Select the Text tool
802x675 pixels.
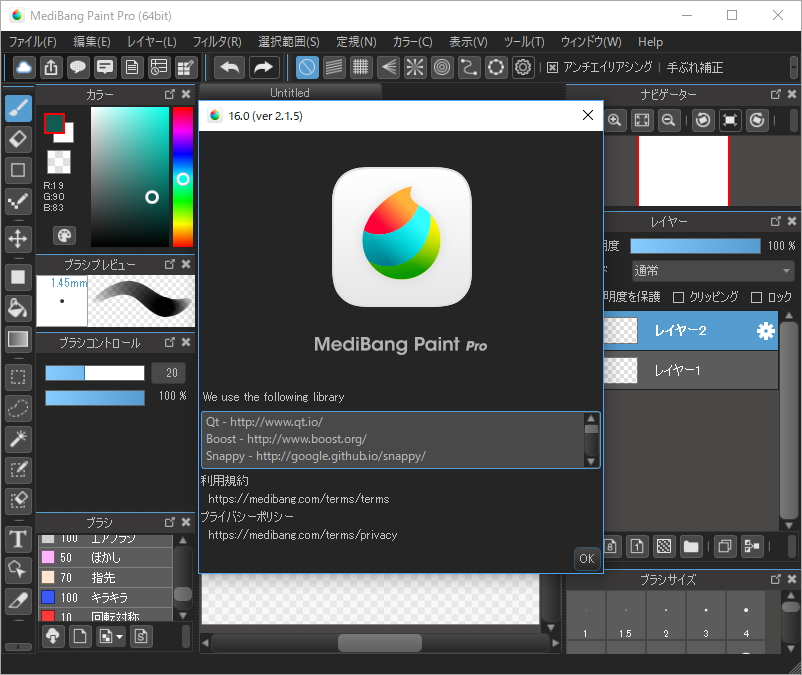pyautogui.click(x=18, y=538)
